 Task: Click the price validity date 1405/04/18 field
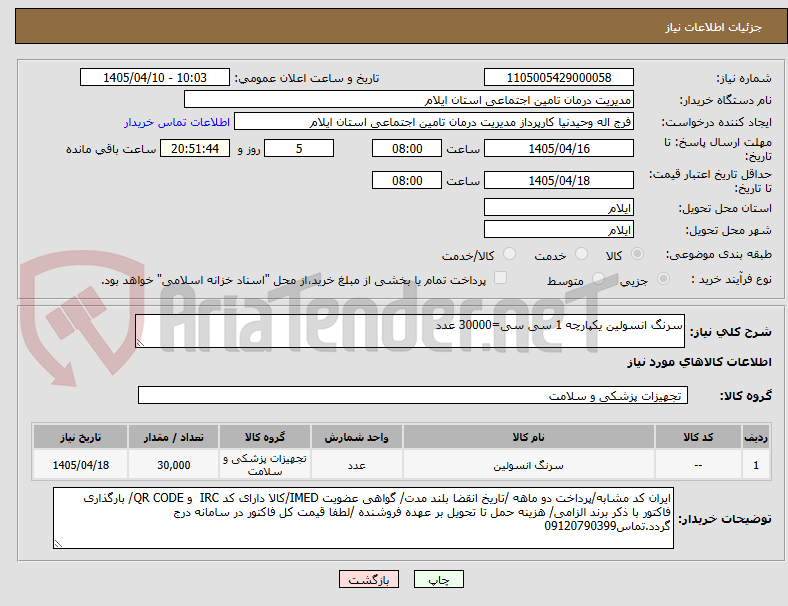[559, 180]
